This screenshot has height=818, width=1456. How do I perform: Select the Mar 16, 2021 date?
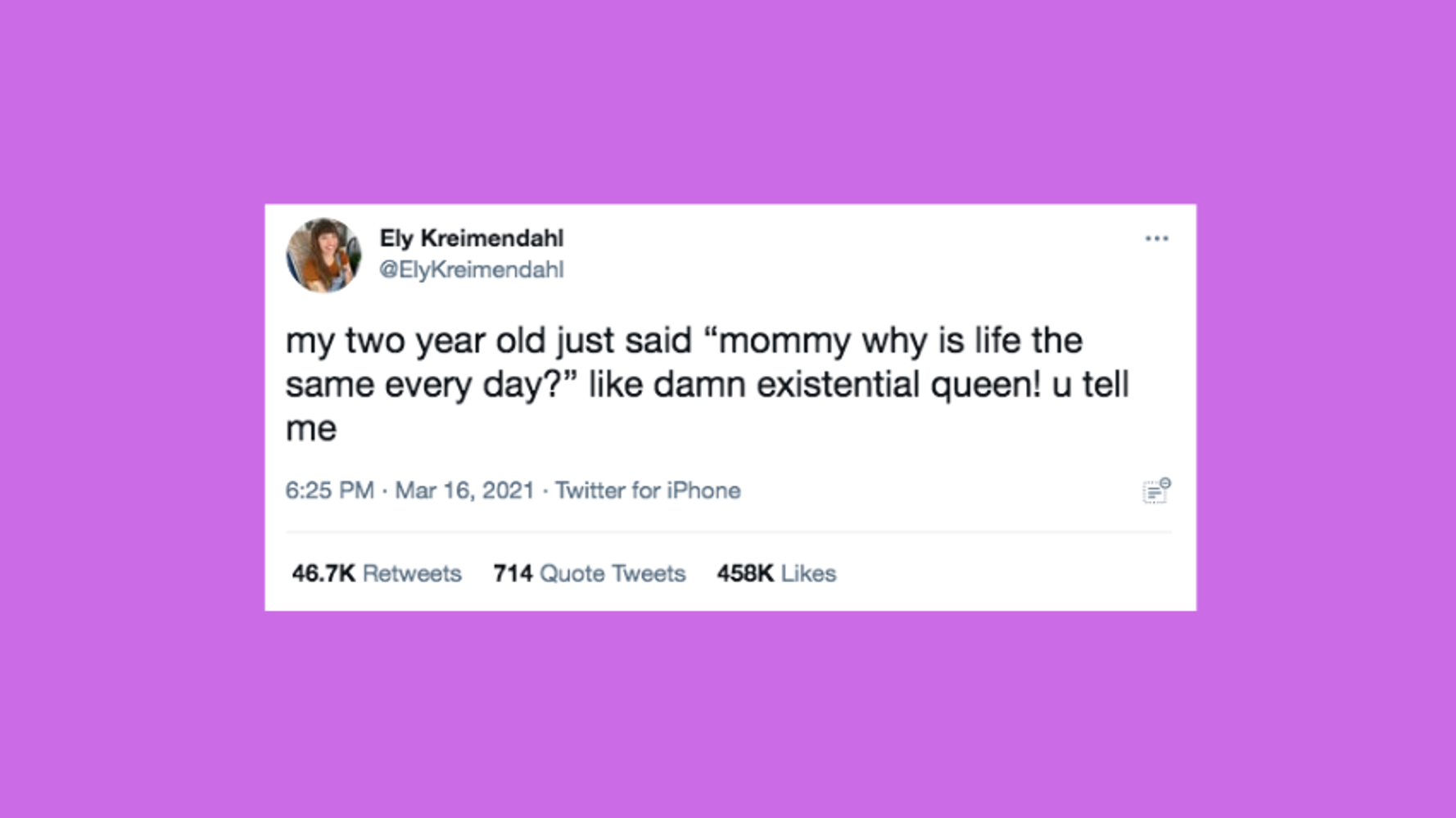[x=464, y=490]
